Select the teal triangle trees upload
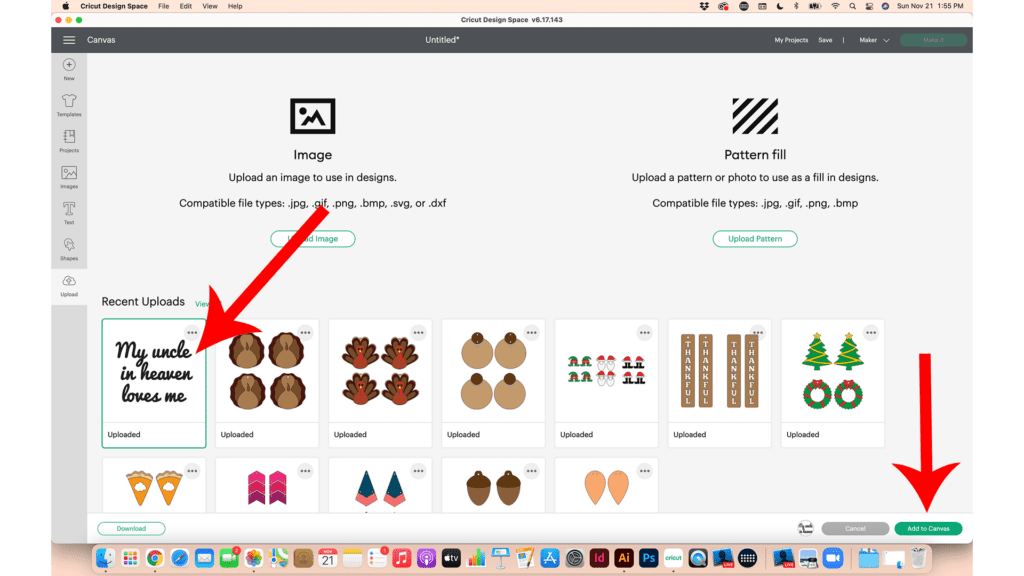The image size is (1024, 576). pyautogui.click(x=380, y=486)
